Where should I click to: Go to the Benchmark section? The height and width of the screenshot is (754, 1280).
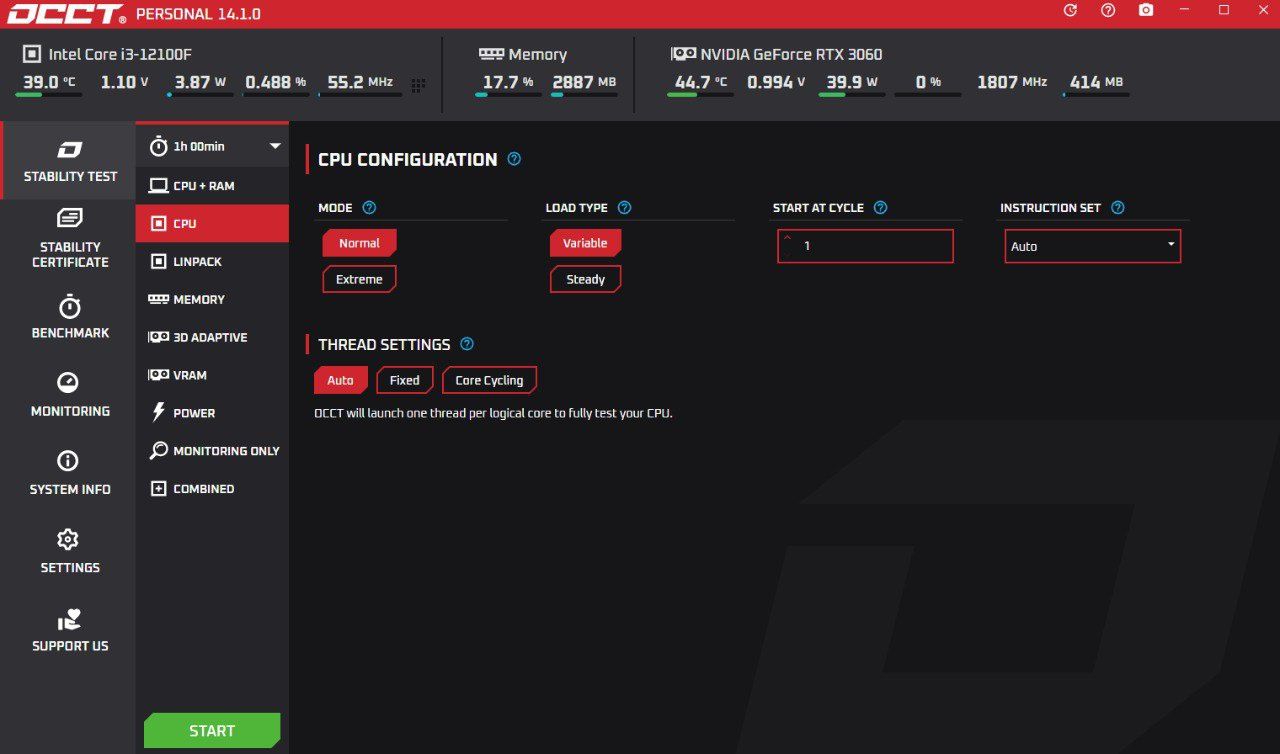click(69, 317)
